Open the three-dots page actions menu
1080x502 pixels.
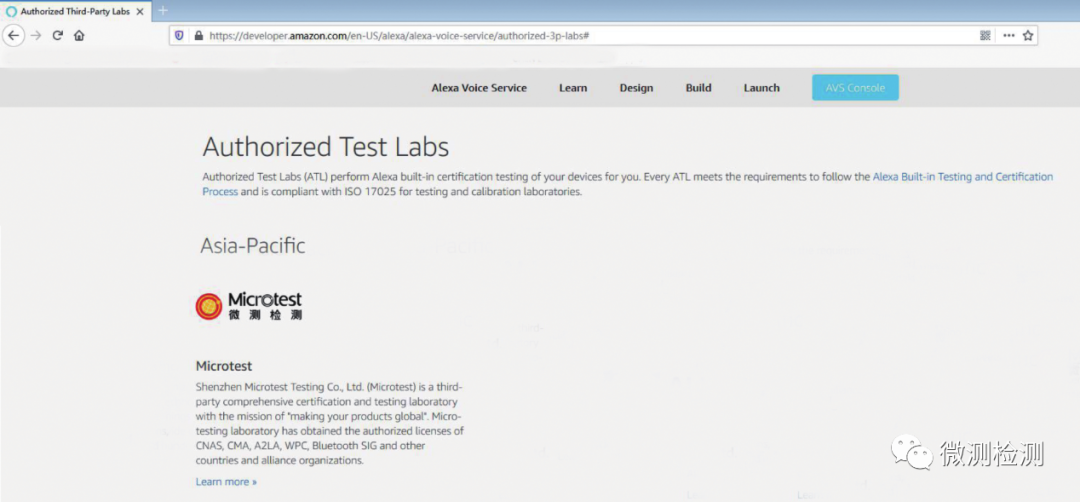point(1008,36)
